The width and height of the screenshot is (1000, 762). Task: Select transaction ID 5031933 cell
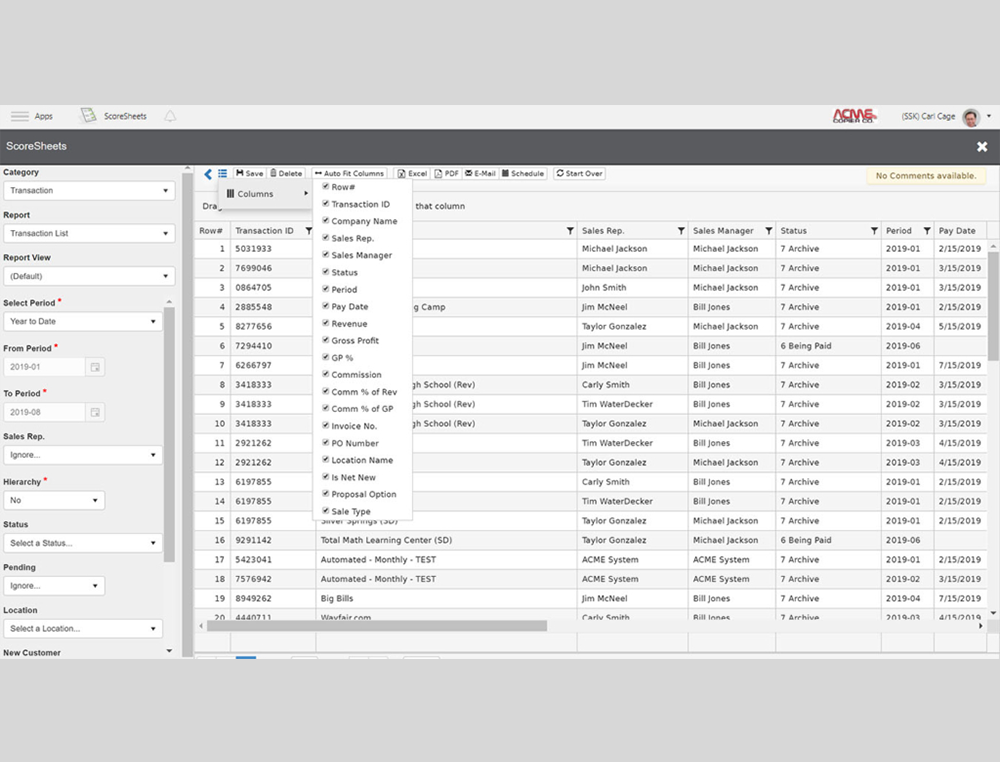tap(272, 249)
